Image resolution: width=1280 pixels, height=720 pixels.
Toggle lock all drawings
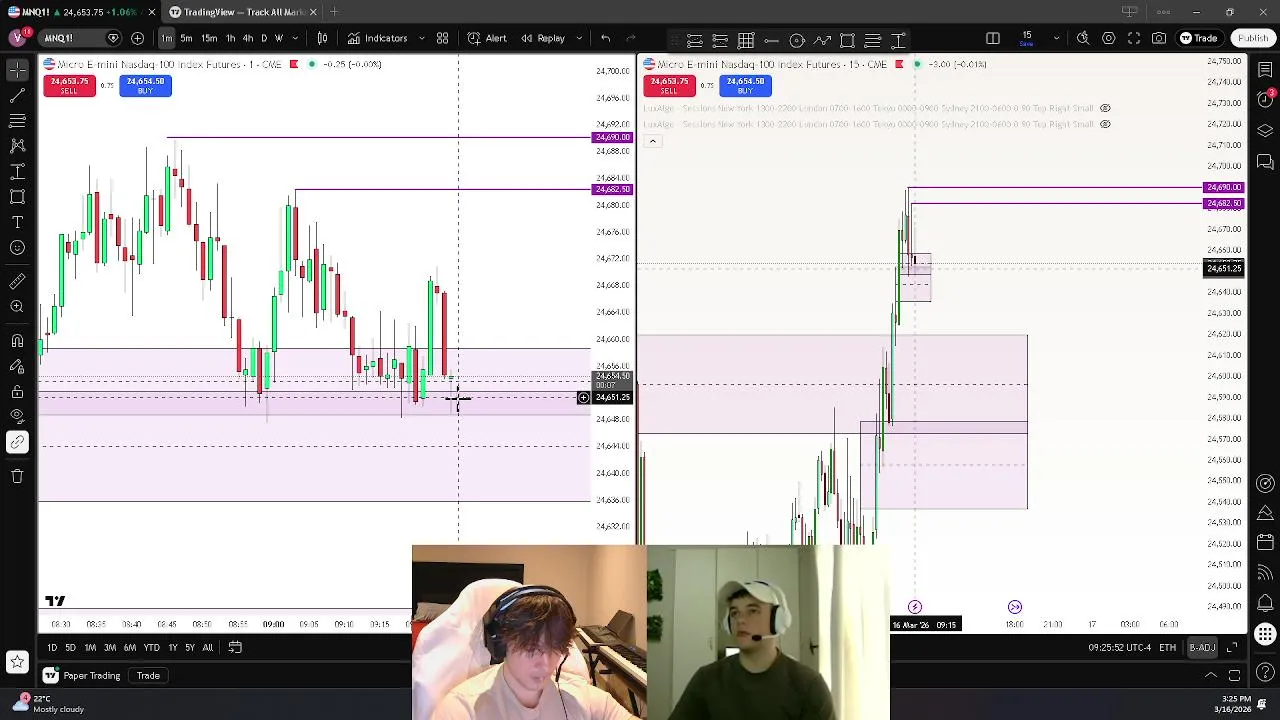(17, 391)
